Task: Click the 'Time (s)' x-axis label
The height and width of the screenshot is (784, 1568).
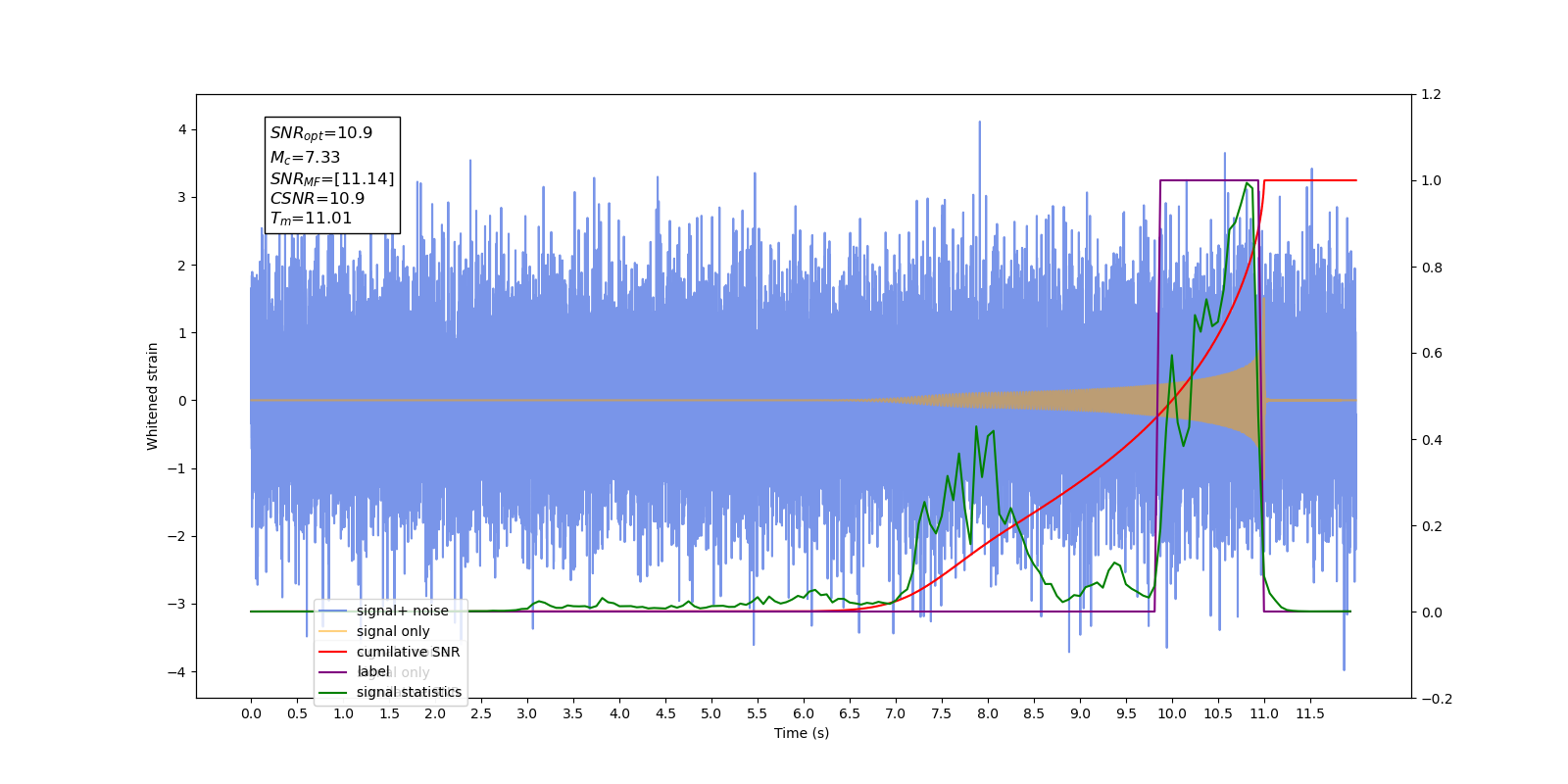Action: tap(802, 733)
